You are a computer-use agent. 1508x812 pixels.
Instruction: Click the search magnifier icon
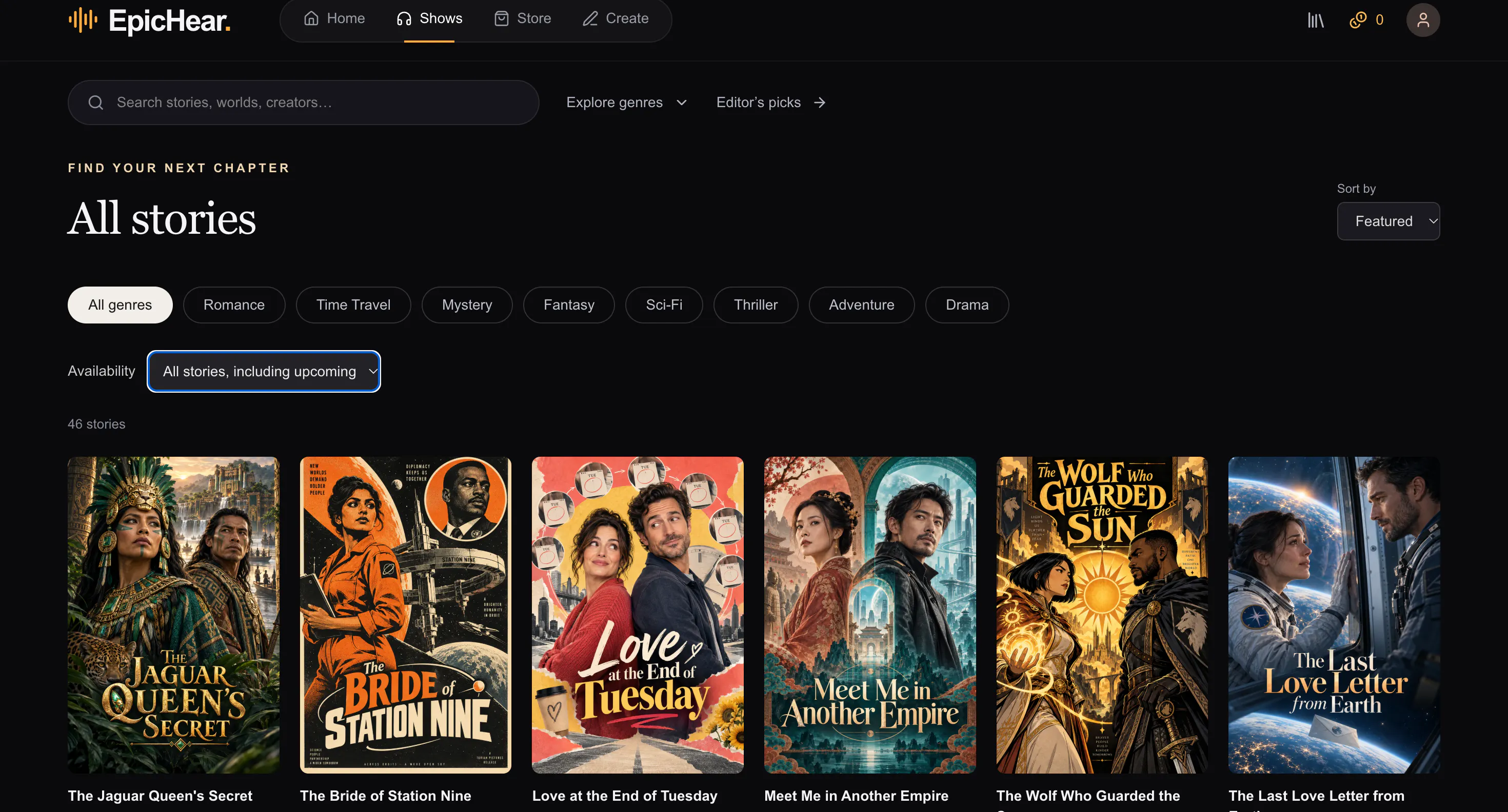96,103
